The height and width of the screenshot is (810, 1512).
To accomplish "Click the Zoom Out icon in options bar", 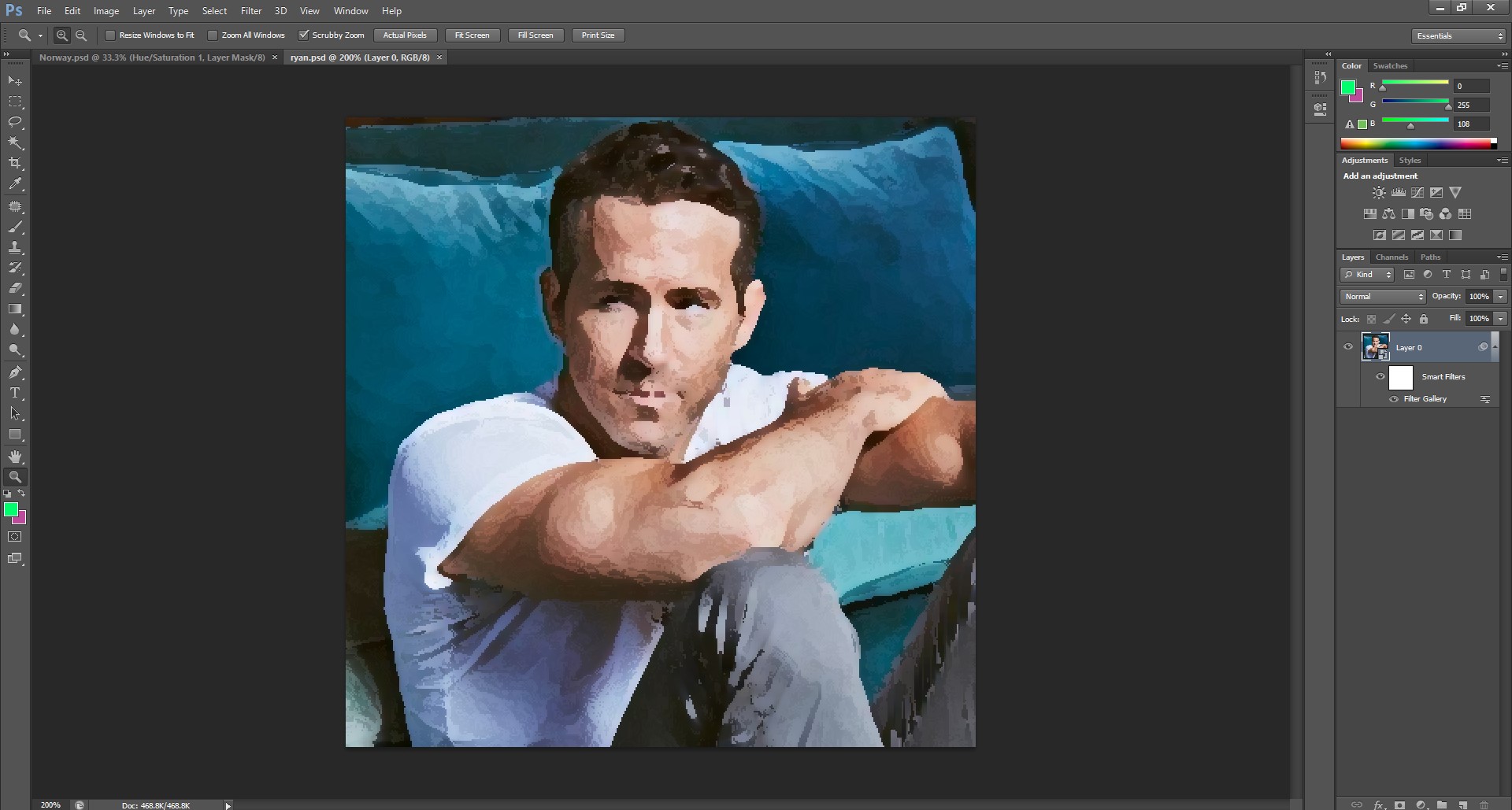I will click(81, 35).
